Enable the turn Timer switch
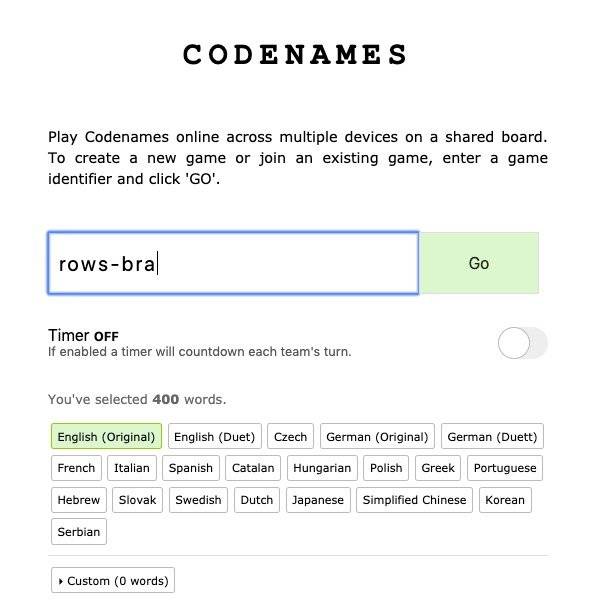Screen dimensions: 616x609 click(x=522, y=343)
